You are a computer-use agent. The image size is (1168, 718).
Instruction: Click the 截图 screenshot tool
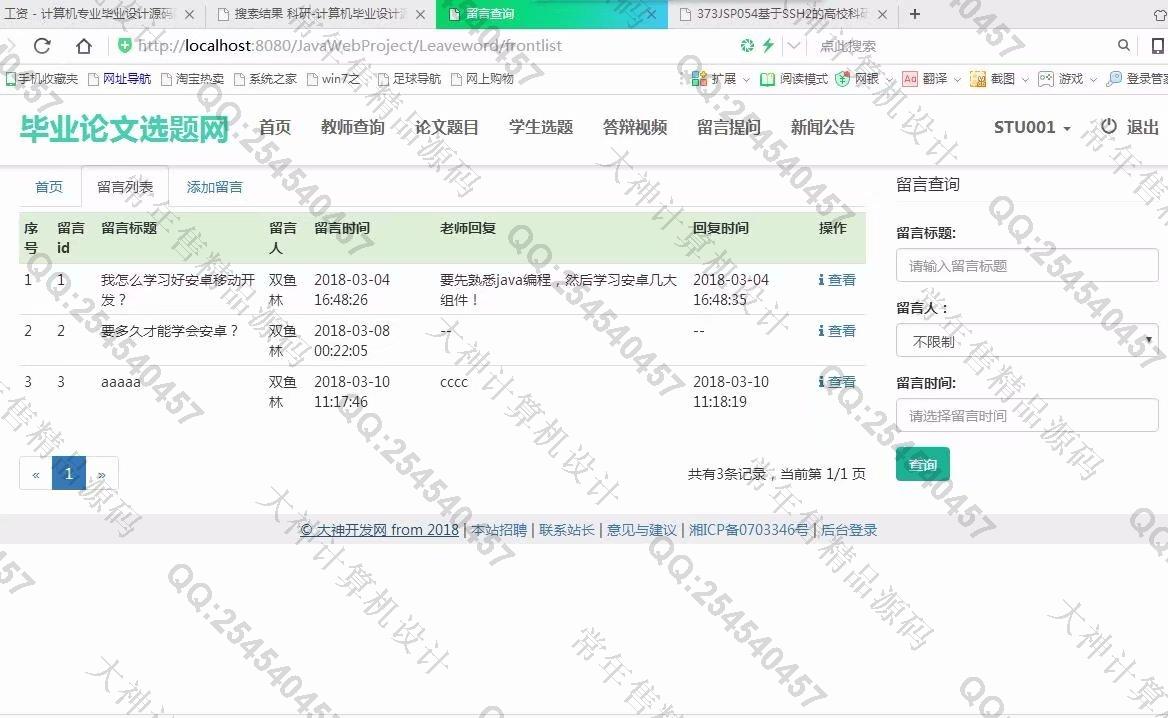tap(993, 78)
